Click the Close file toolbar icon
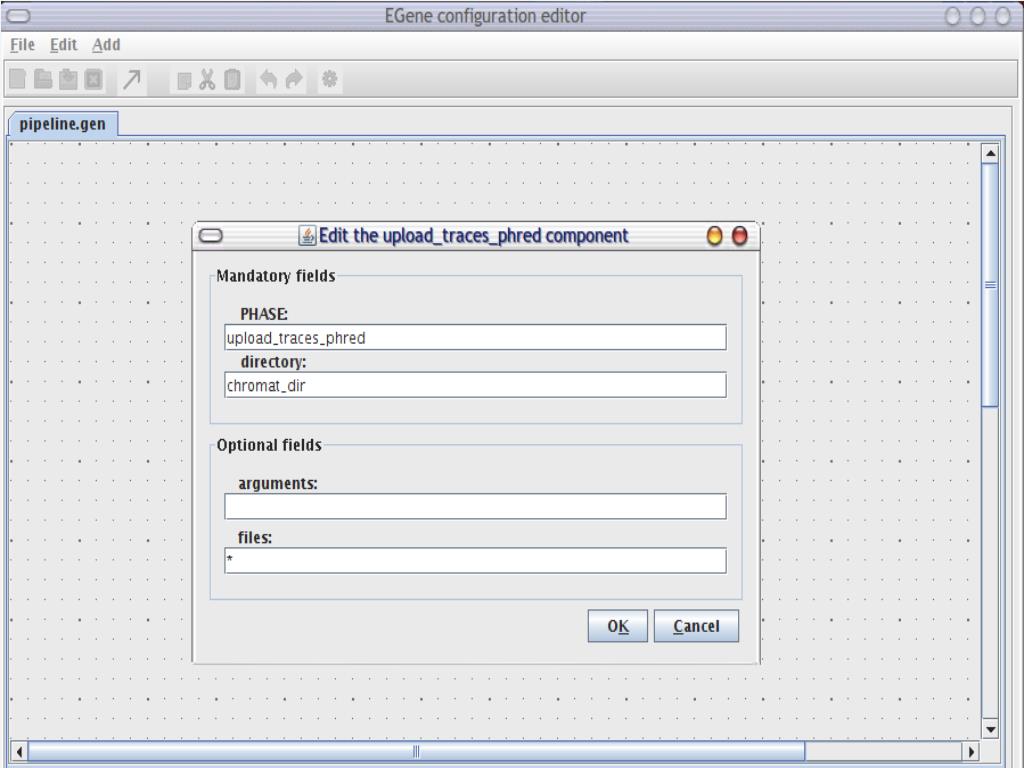The image size is (1024, 768). click(93, 80)
